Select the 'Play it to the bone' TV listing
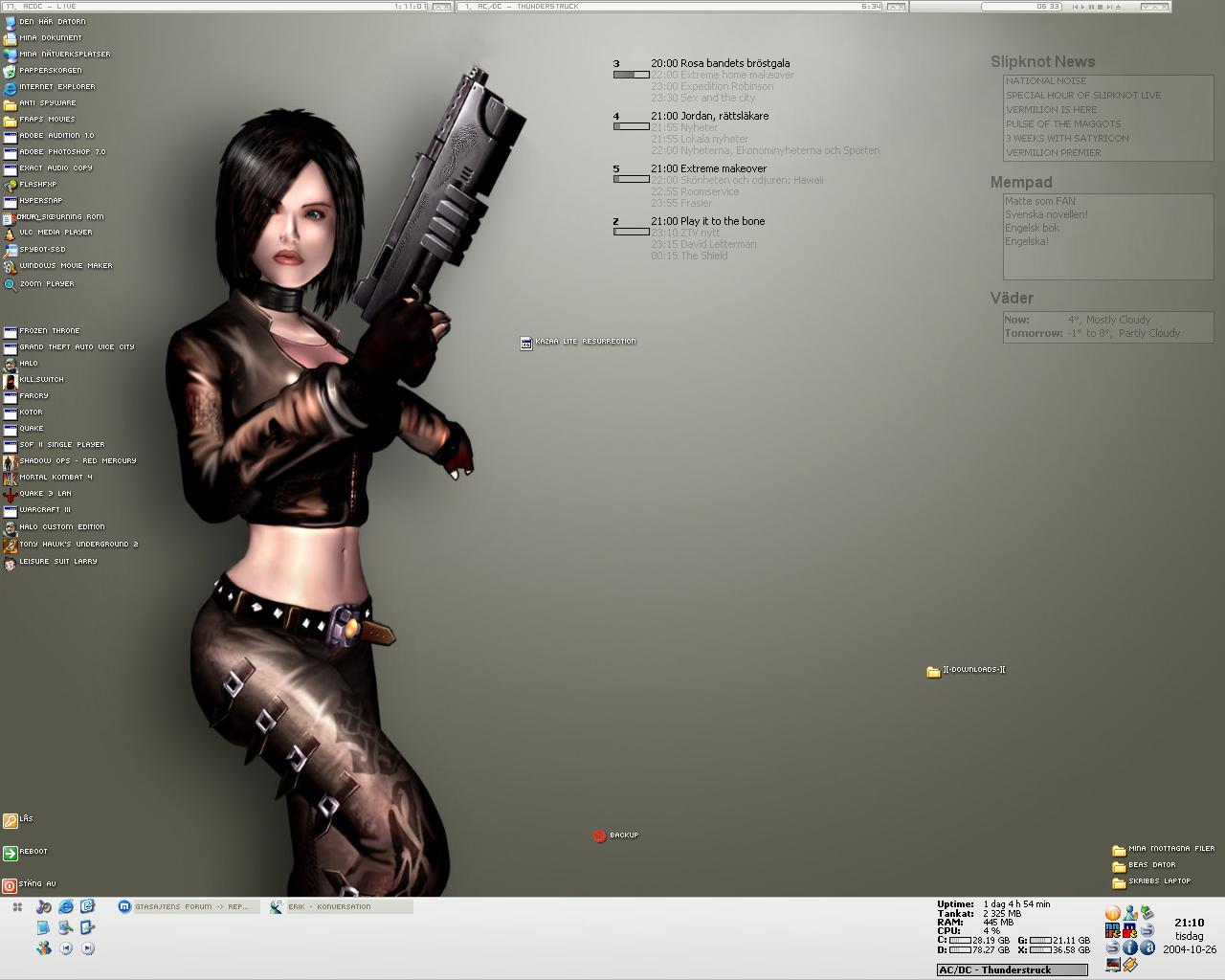The height and width of the screenshot is (980, 1225). click(708, 222)
